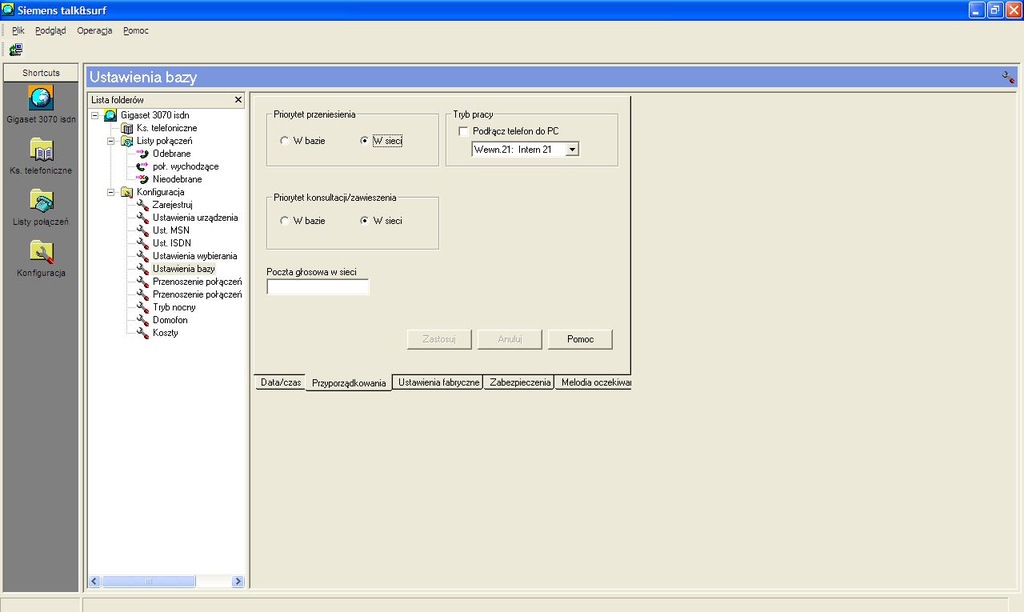Switch to the Data/czas tab
The image size is (1024, 612).
[x=281, y=383]
